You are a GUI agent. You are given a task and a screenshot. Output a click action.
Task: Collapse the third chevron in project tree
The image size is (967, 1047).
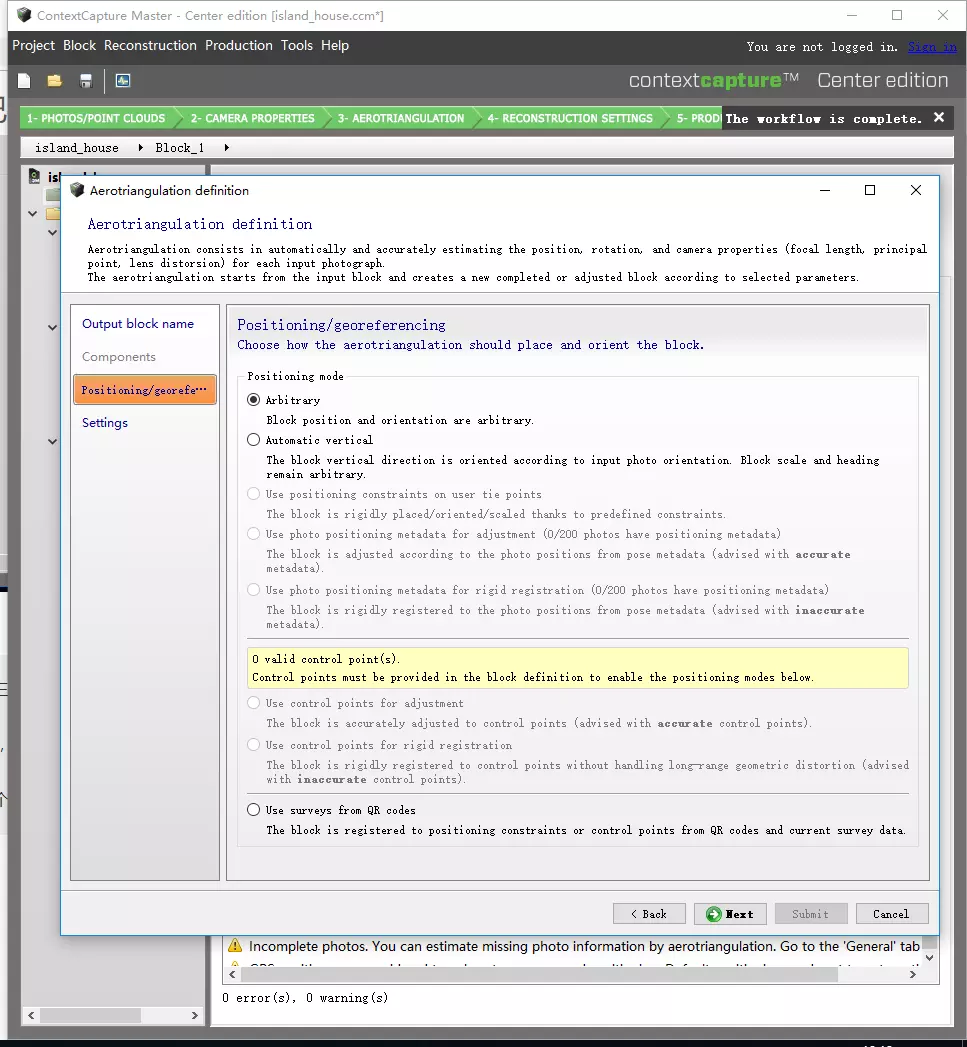pos(52,328)
